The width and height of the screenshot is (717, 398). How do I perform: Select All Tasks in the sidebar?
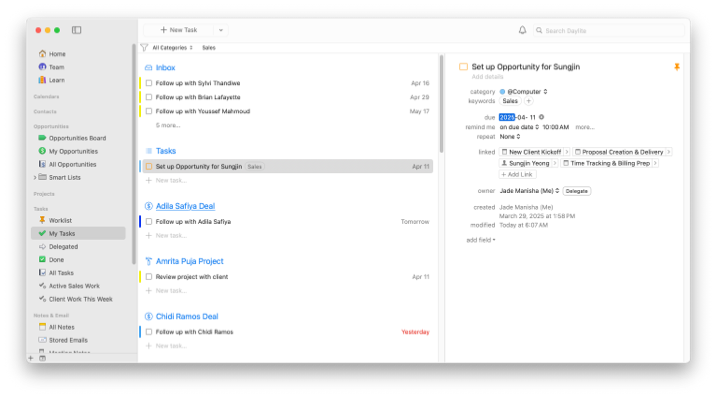[x=56, y=273]
